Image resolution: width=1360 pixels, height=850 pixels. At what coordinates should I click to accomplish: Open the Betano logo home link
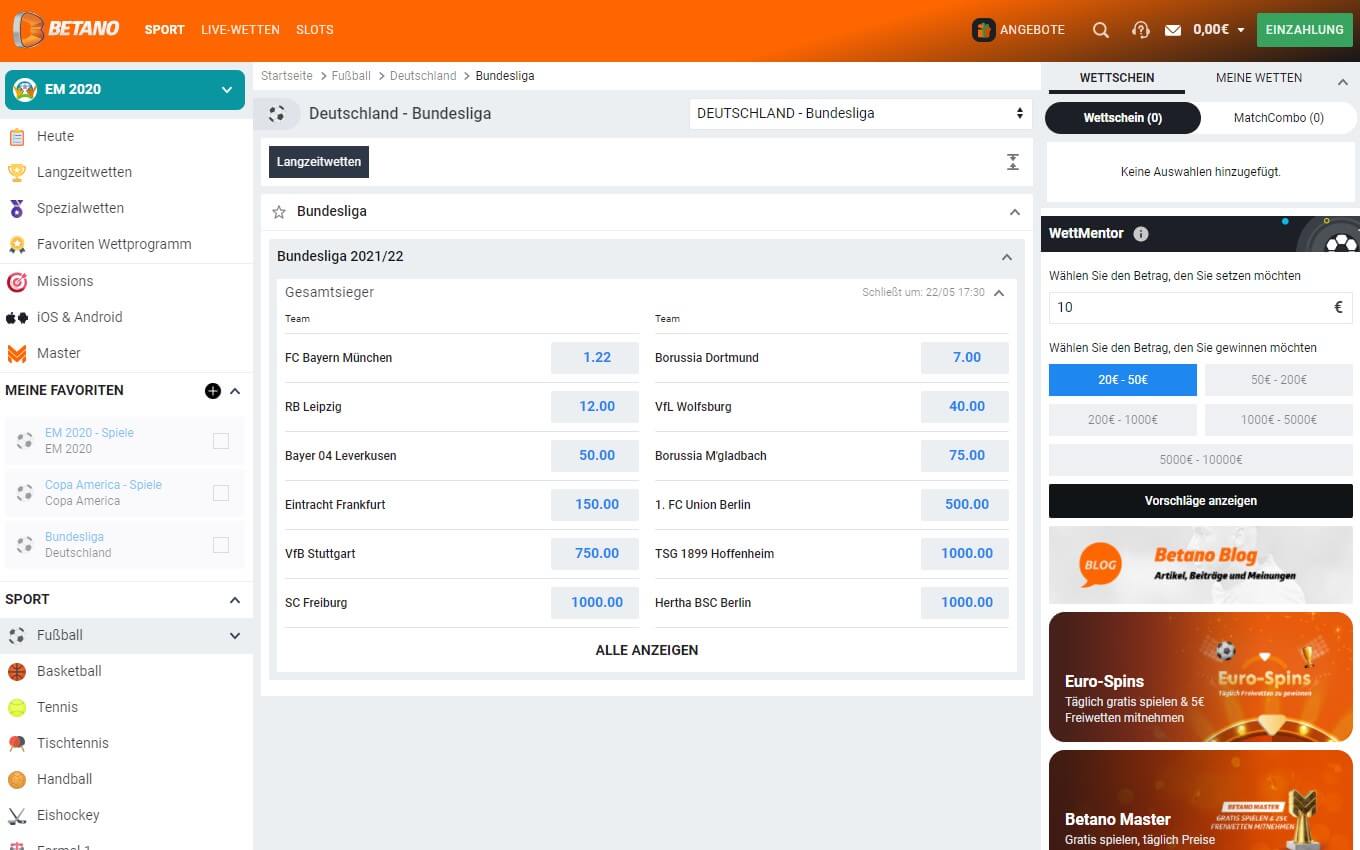(x=66, y=29)
